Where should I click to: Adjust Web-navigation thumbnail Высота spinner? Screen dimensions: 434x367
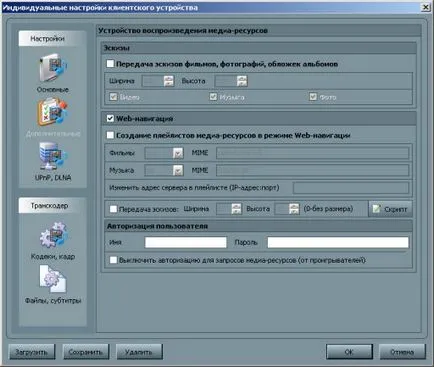pos(294,209)
